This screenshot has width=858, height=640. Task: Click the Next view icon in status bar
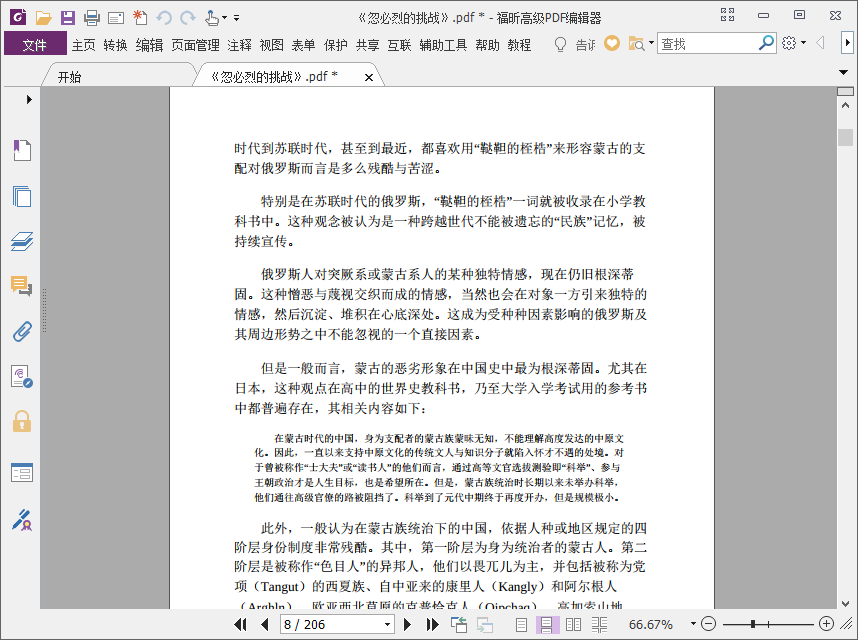[484, 624]
